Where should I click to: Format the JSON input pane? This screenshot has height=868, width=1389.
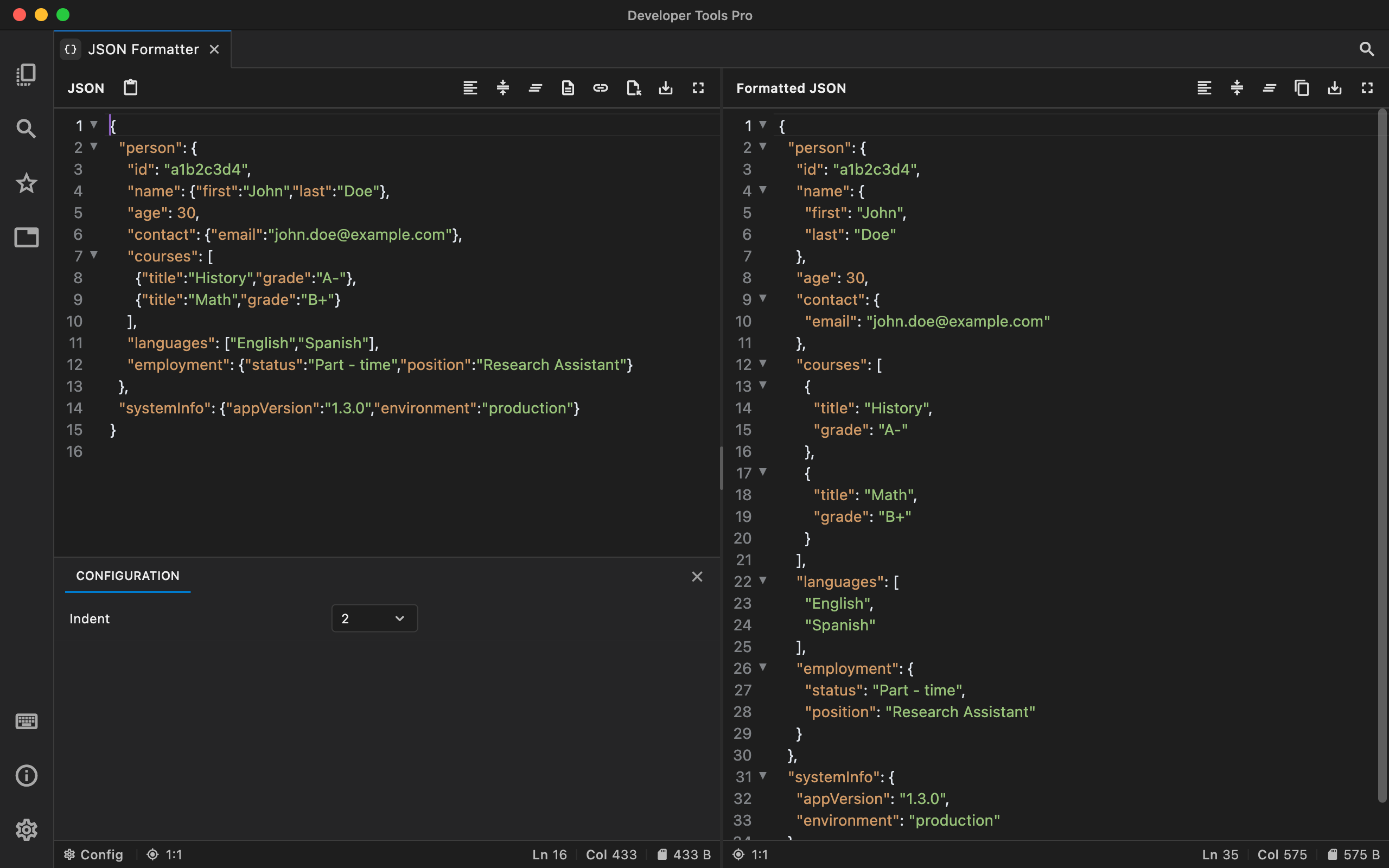[x=470, y=88]
